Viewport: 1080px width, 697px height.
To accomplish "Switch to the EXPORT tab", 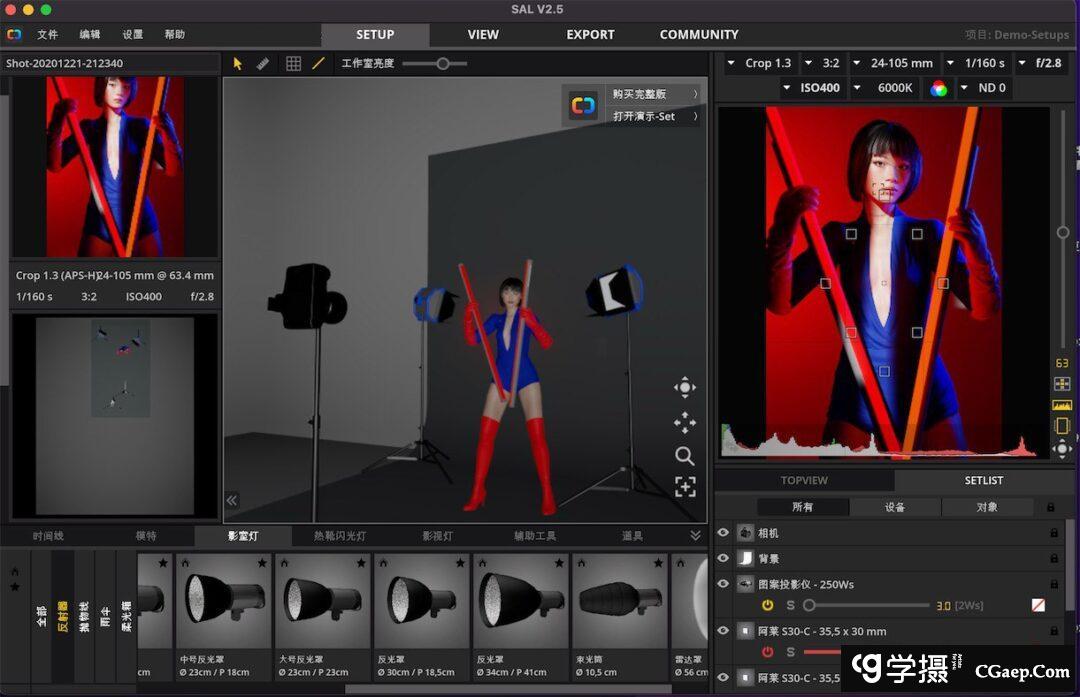I will pos(590,35).
